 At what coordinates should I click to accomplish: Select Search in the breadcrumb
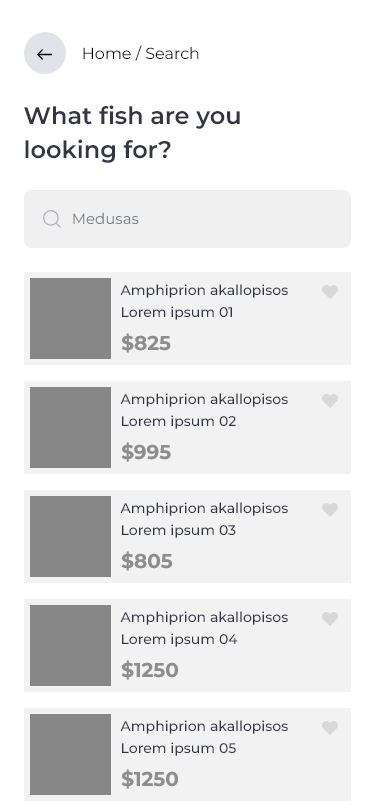click(172, 53)
